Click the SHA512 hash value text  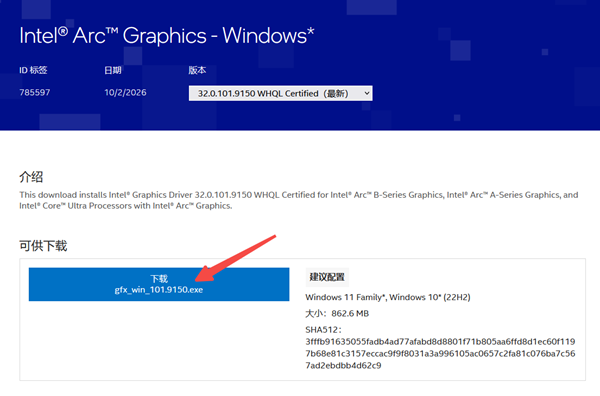pos(440,354)
